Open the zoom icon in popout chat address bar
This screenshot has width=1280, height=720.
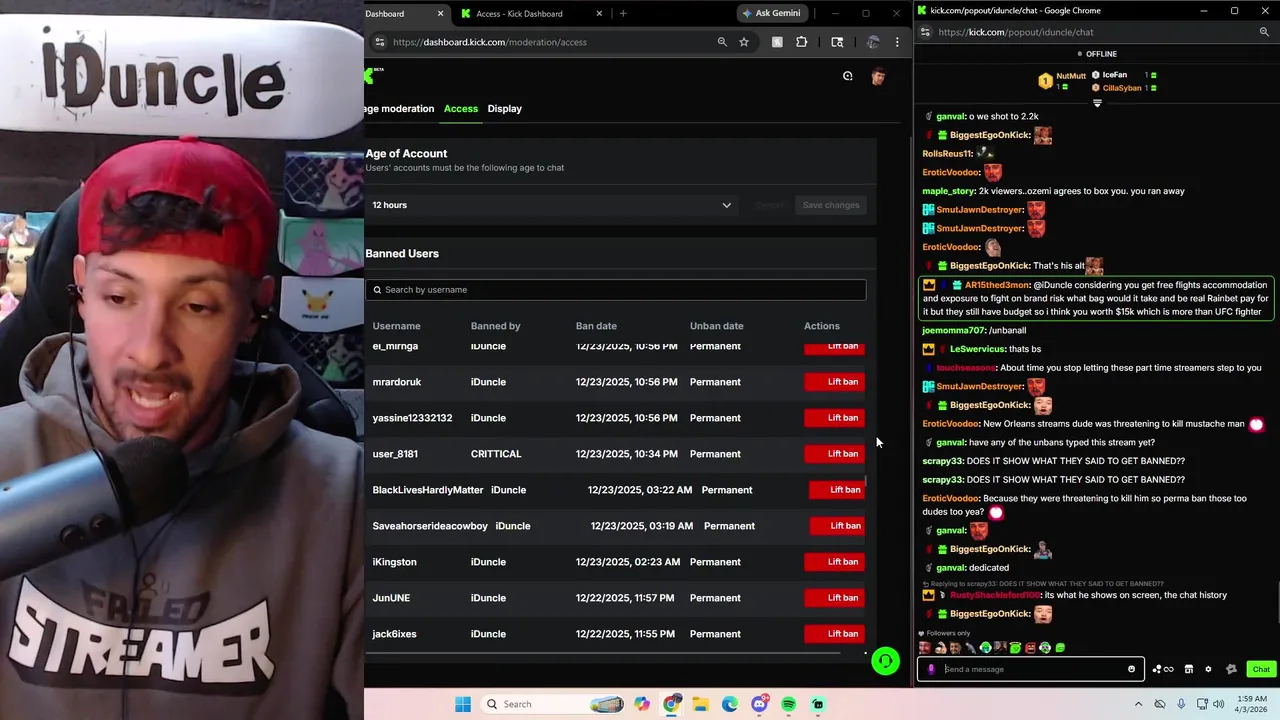click(1264, 32)
